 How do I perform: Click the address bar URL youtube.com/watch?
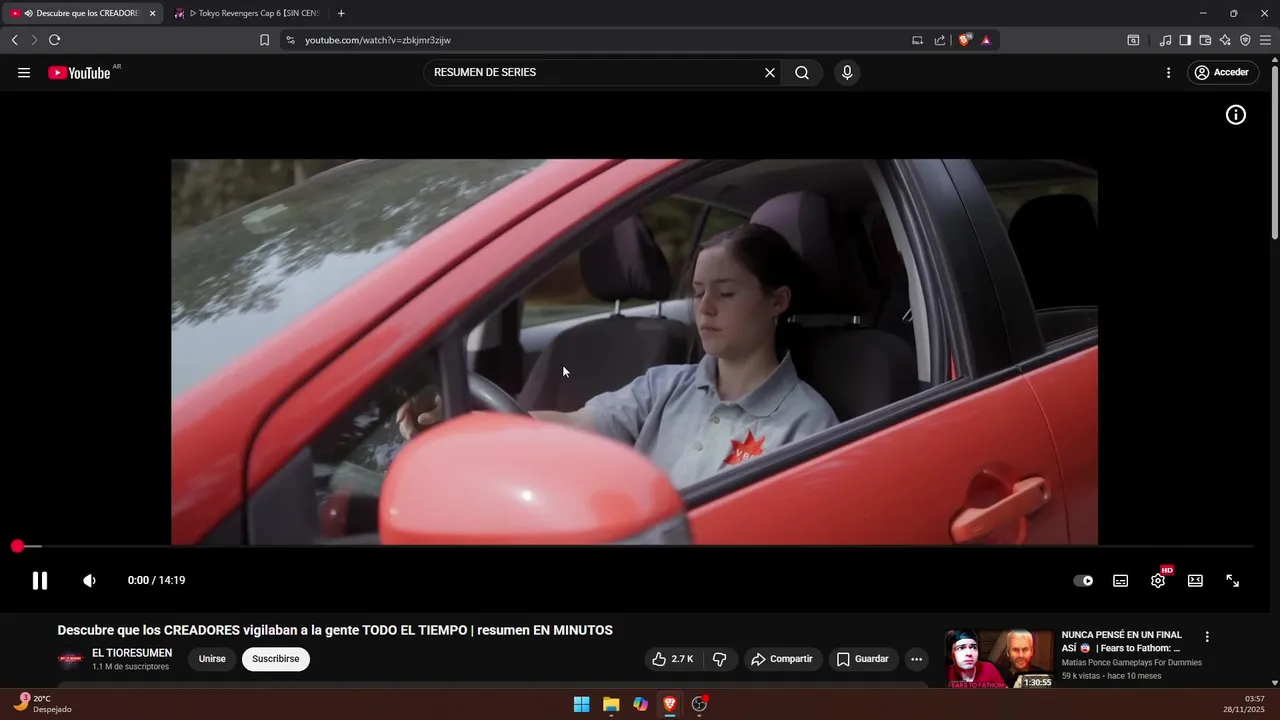coord(378,40)
